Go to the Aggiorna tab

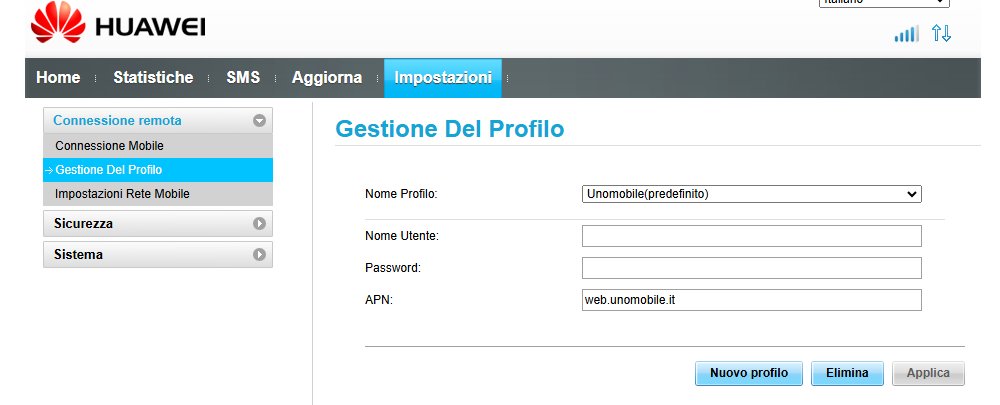(327, 78)
